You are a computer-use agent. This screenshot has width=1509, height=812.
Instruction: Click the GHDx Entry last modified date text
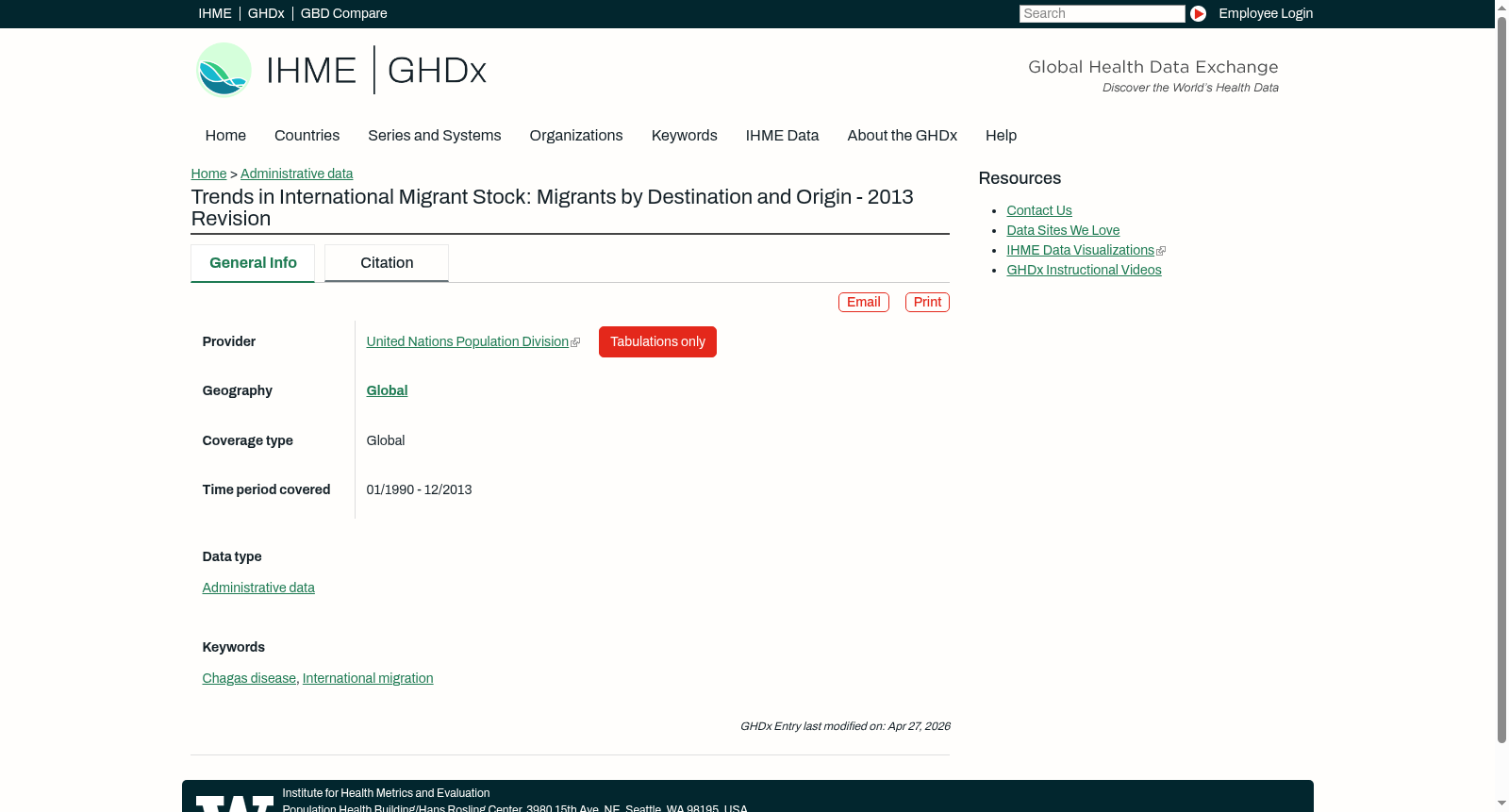[845, 726]
